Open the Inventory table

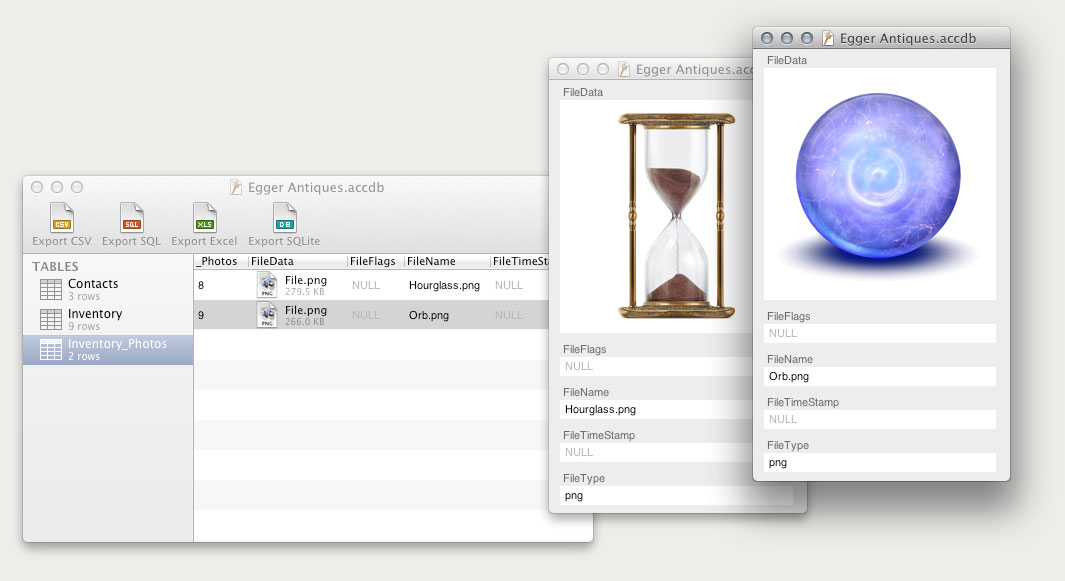[x=94, y=319]
